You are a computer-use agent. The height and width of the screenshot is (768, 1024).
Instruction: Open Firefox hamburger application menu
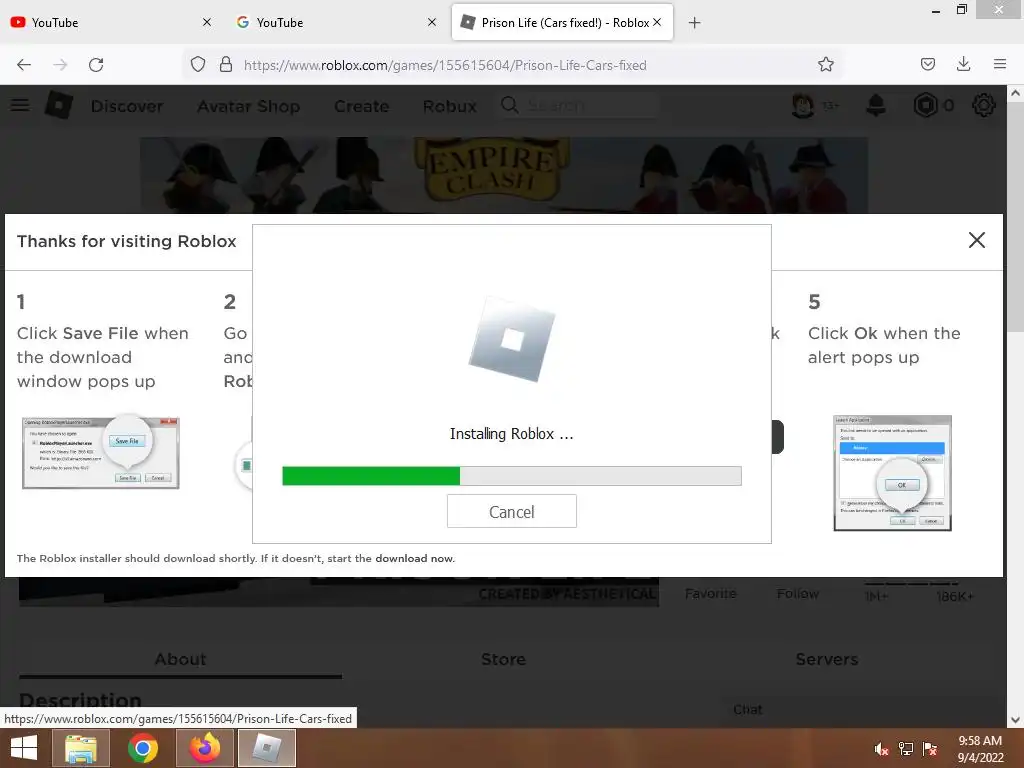pyautogui.click(x=999, y=64)
